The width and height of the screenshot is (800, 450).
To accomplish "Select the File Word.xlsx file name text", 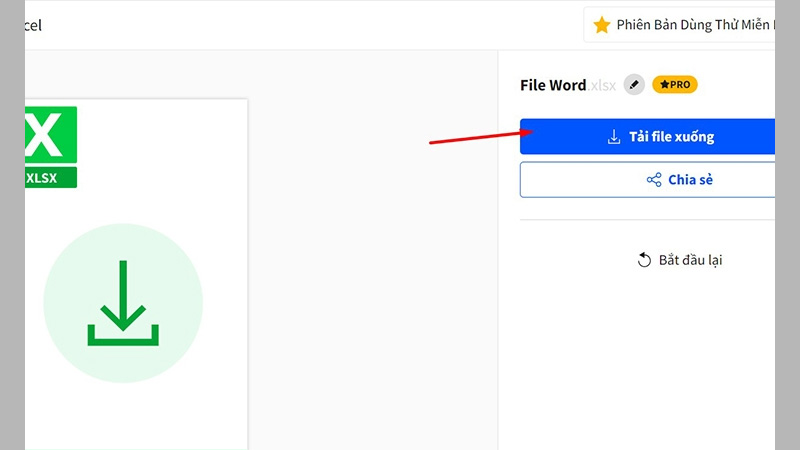I will (x=568, y=85).
